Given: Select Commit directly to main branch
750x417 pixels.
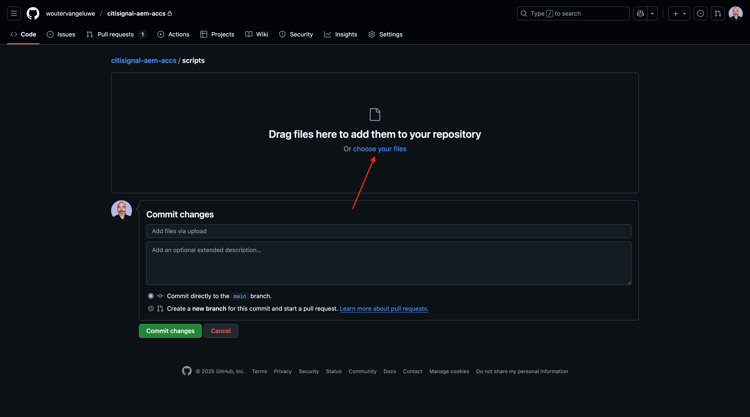Looking at the screenshot, I should [151, 296].
